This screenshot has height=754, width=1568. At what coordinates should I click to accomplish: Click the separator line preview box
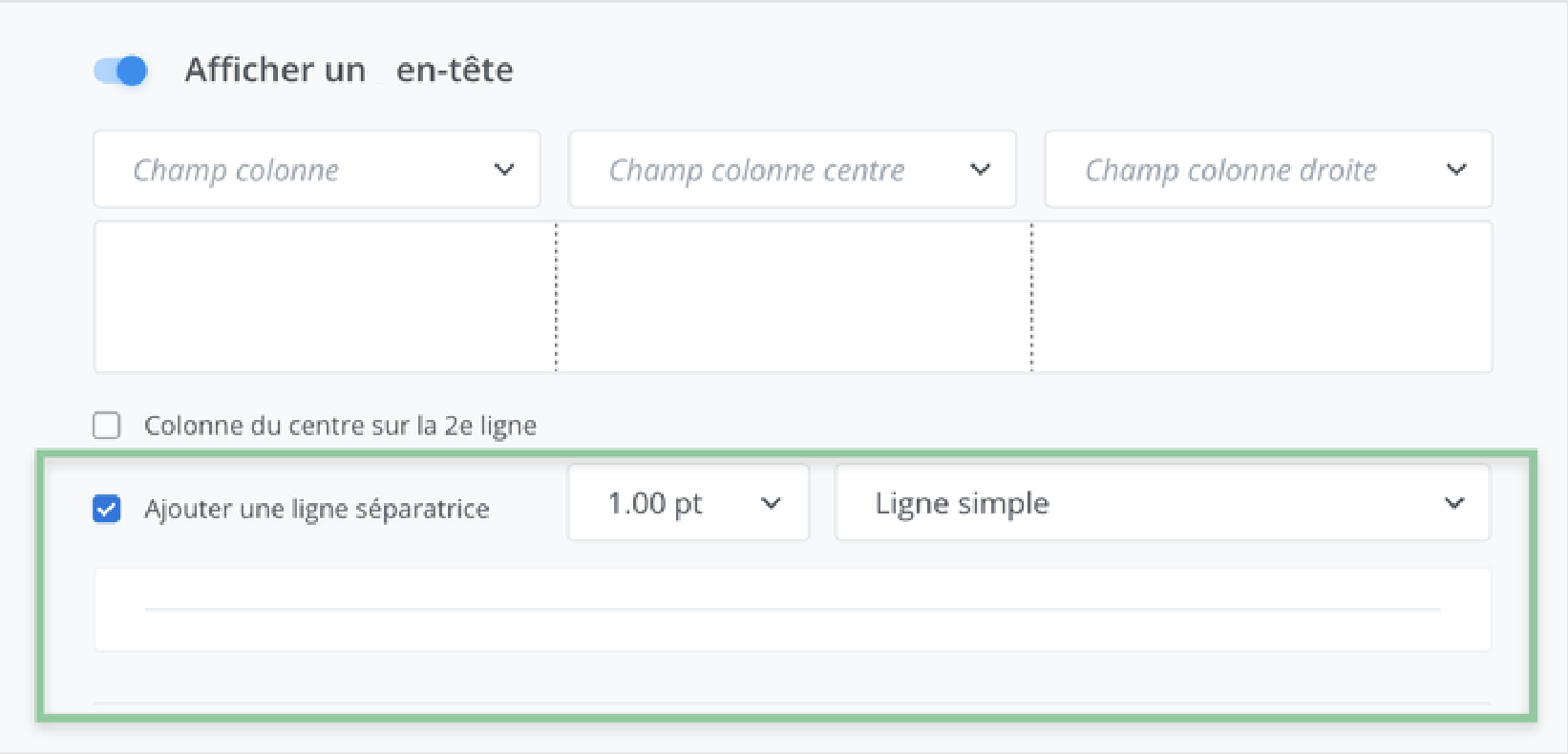793,610
